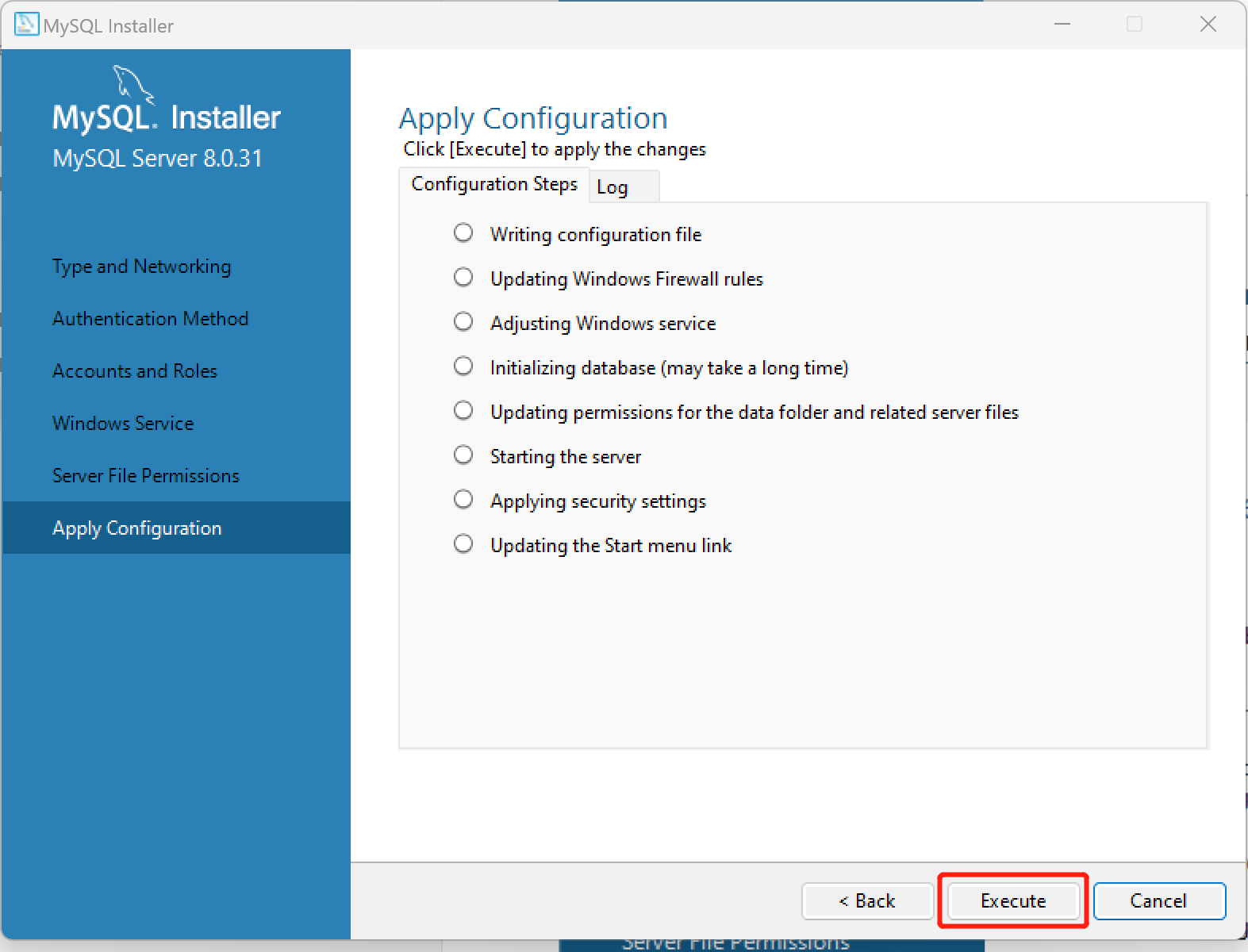Click the "Apply Configuration" page heading
1248x952 pixels.
pyautogui.click(x=533, y=118)
